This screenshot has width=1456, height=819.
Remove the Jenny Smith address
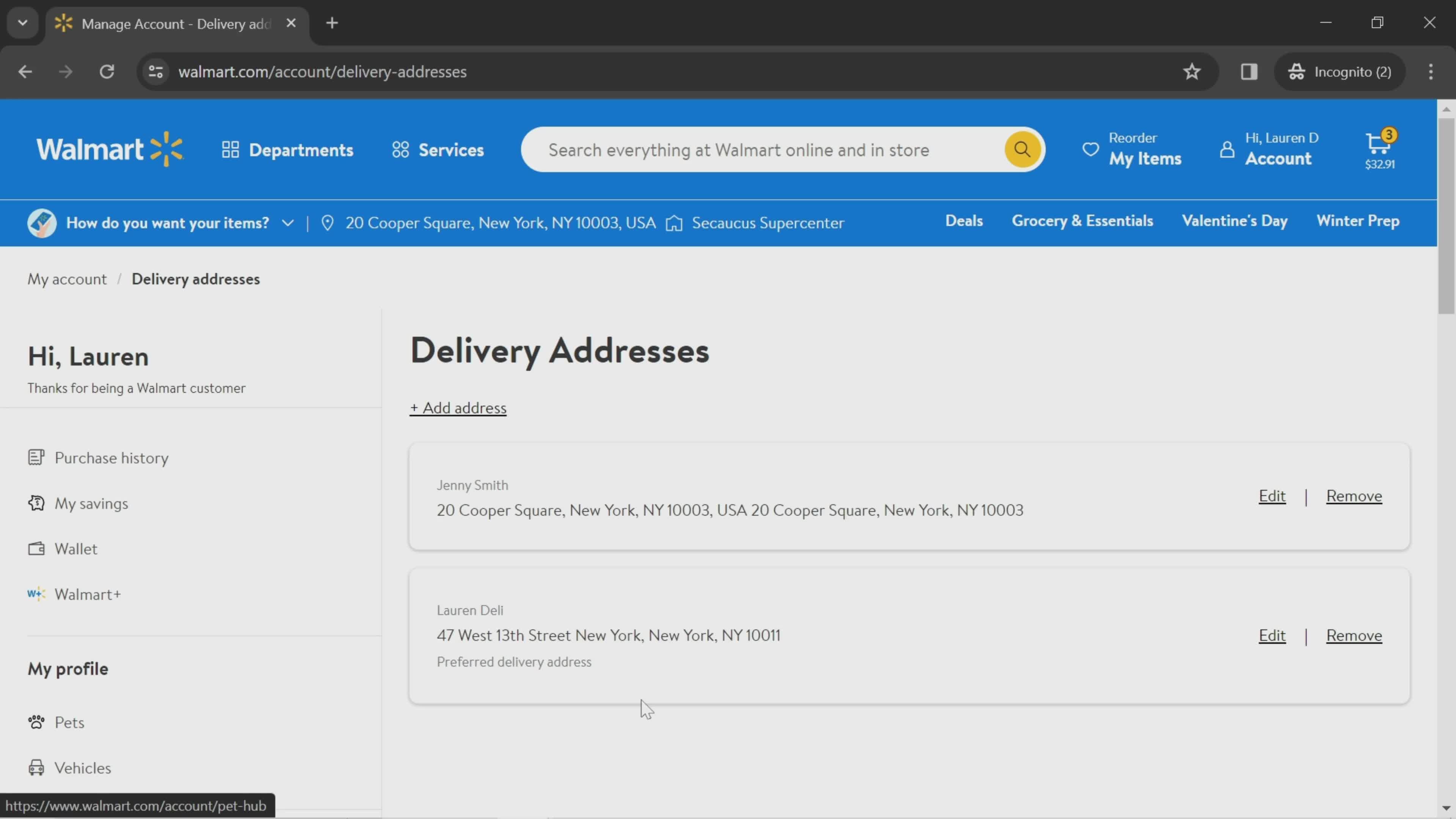click(1354, 496)
